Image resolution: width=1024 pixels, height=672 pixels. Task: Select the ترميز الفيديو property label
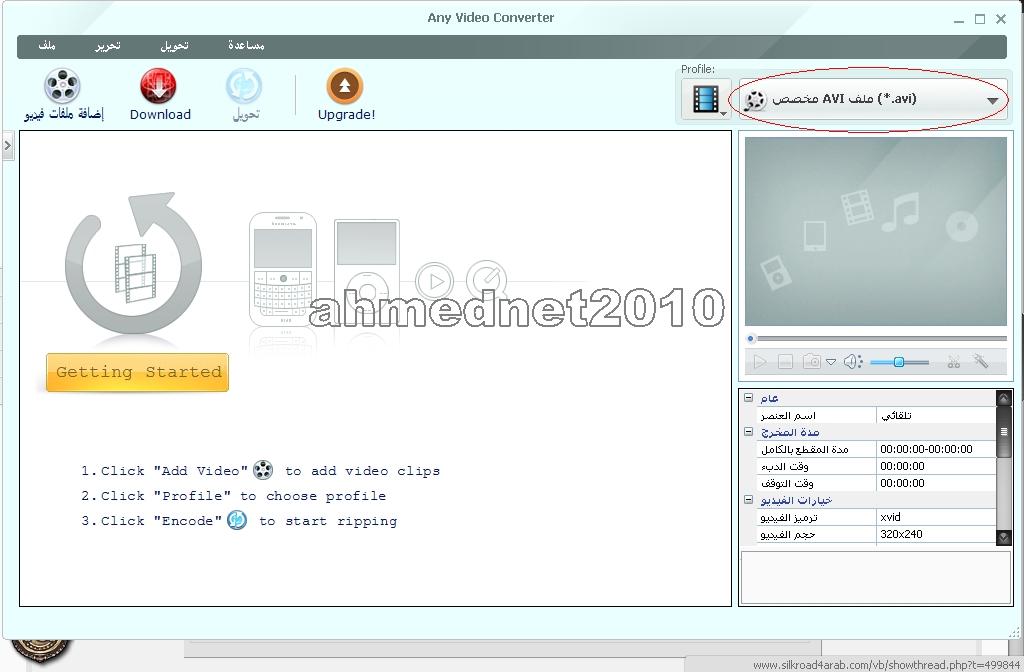[x=789, y=517]
